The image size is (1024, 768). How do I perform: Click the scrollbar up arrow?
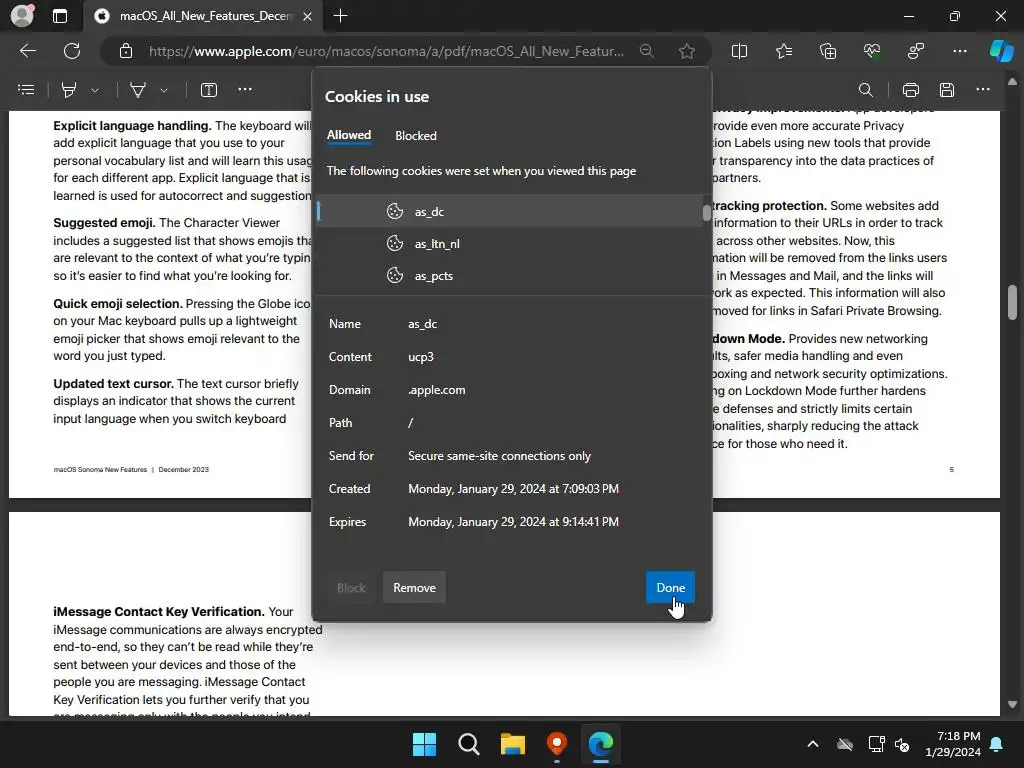point(1012,82)
